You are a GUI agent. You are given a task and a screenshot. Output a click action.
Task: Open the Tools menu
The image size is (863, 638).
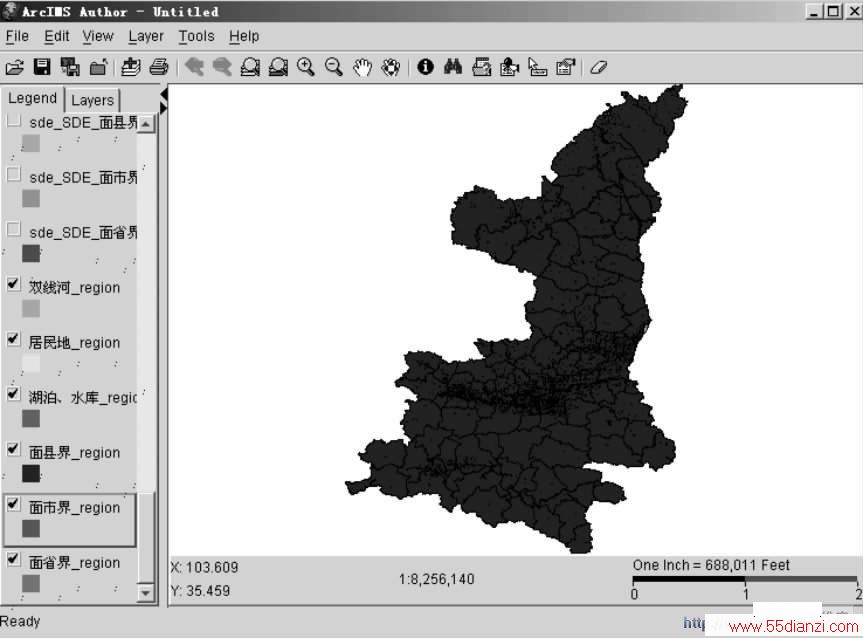coord(196,36)
